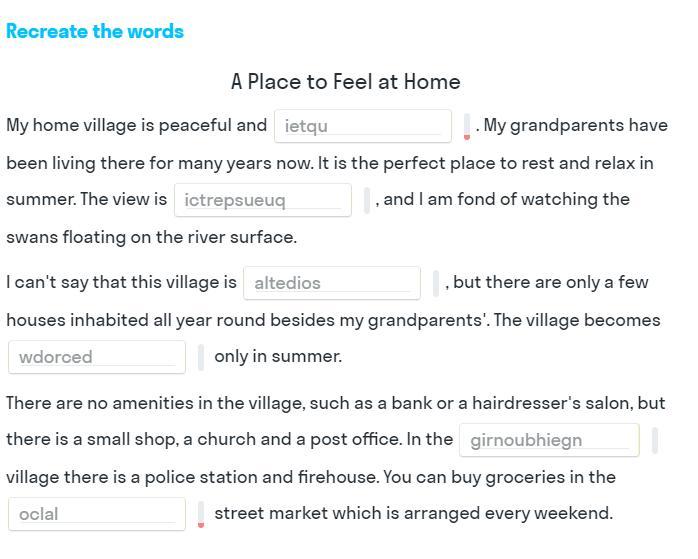Click the 'girnoubhiegn' input box

pyautogui.click(x=548, y=440)
